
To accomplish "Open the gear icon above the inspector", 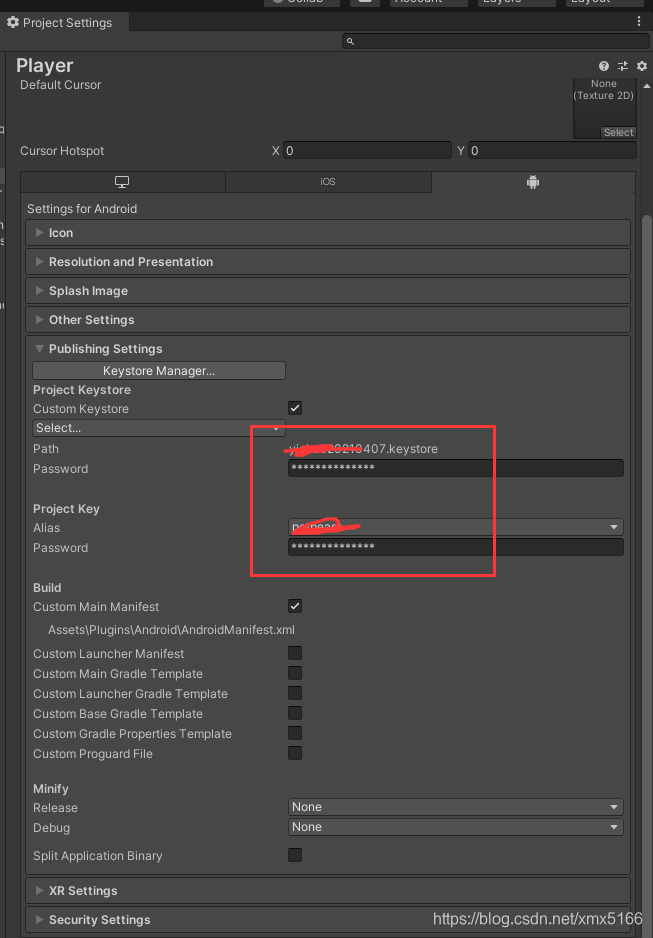I will (641, 65).
